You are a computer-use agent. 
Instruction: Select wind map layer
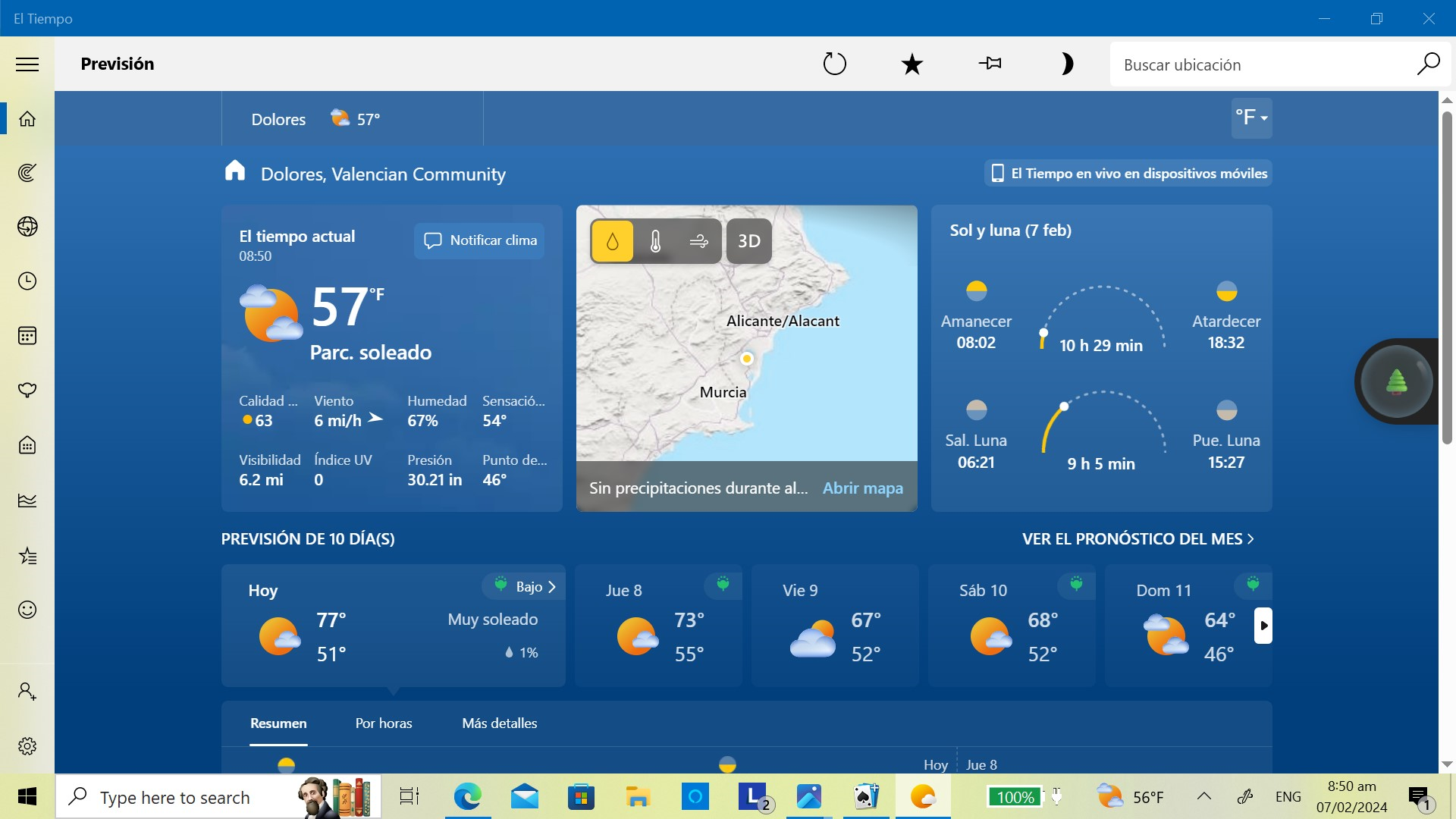pyautogui.click(x=699, y=241)
